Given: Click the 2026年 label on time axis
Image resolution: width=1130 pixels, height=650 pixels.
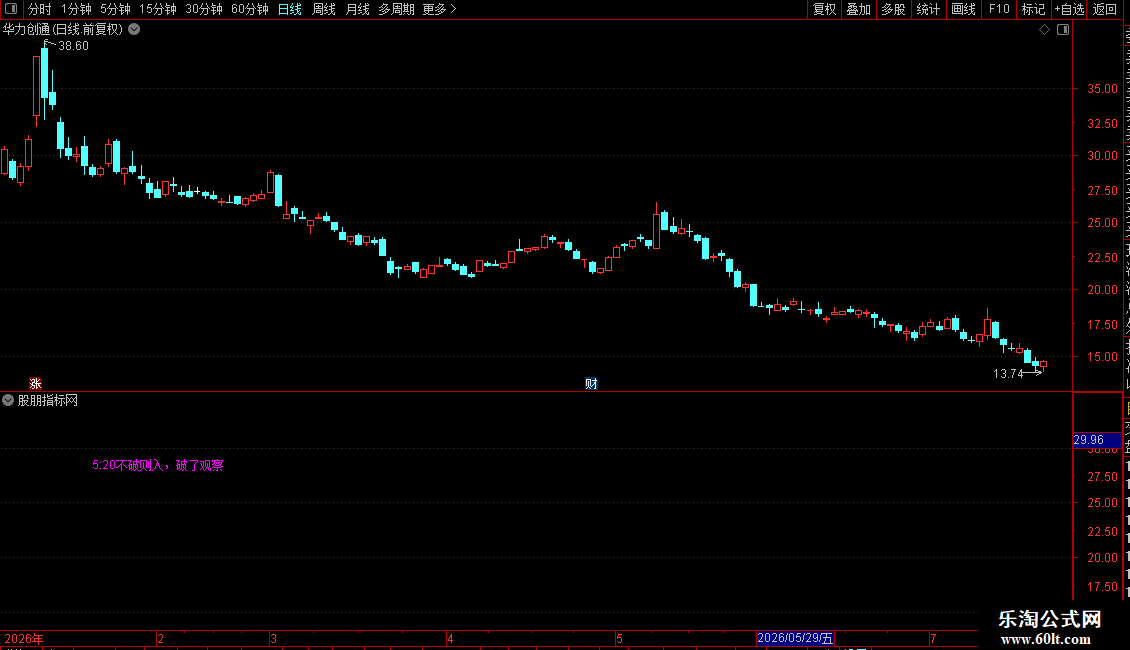Looking at the screenshot, I should pos(24,638).
